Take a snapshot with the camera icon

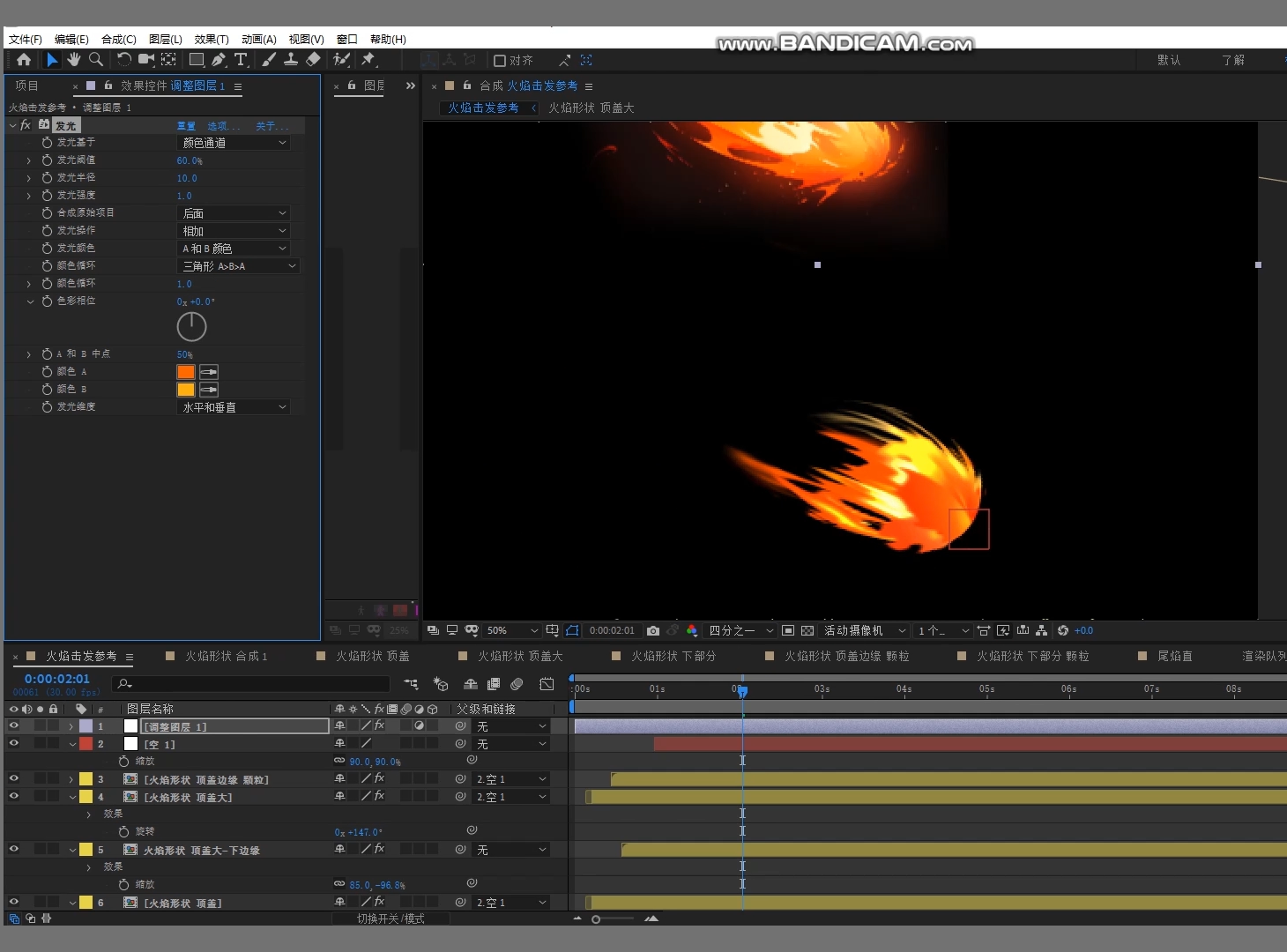click(x=653, y=630)
